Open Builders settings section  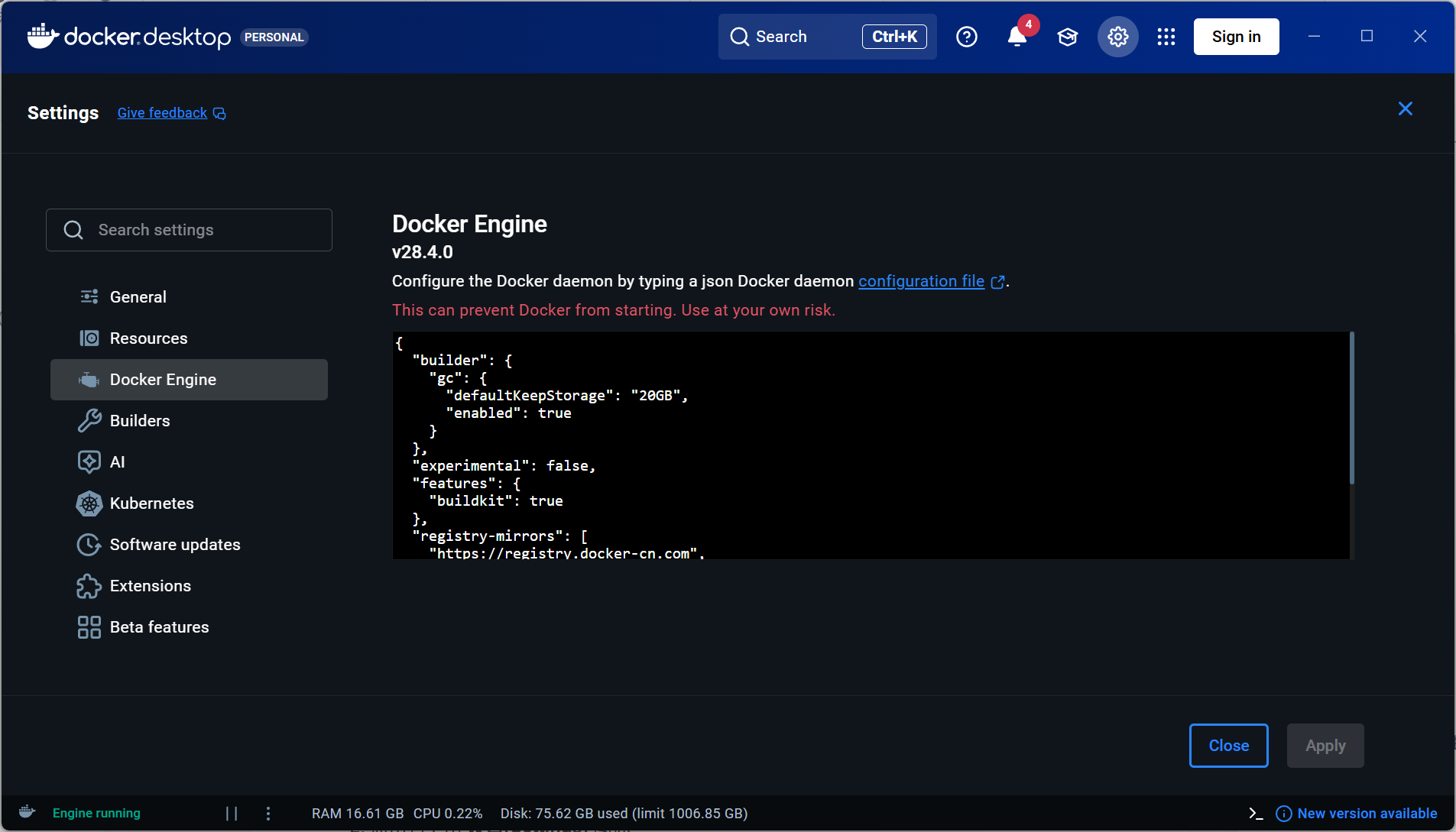[x=189, y=420]
